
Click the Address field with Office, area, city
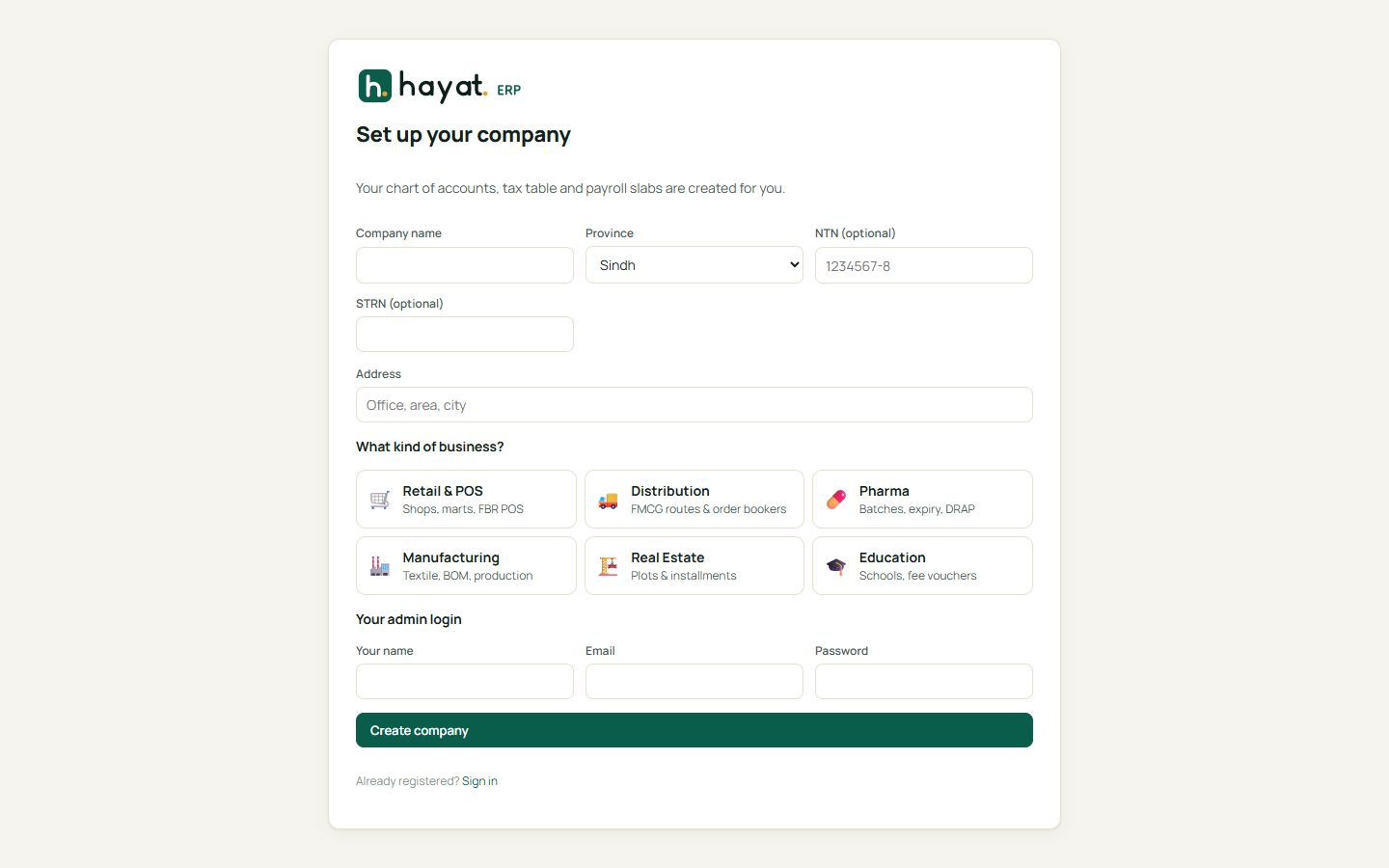point(694,405)
